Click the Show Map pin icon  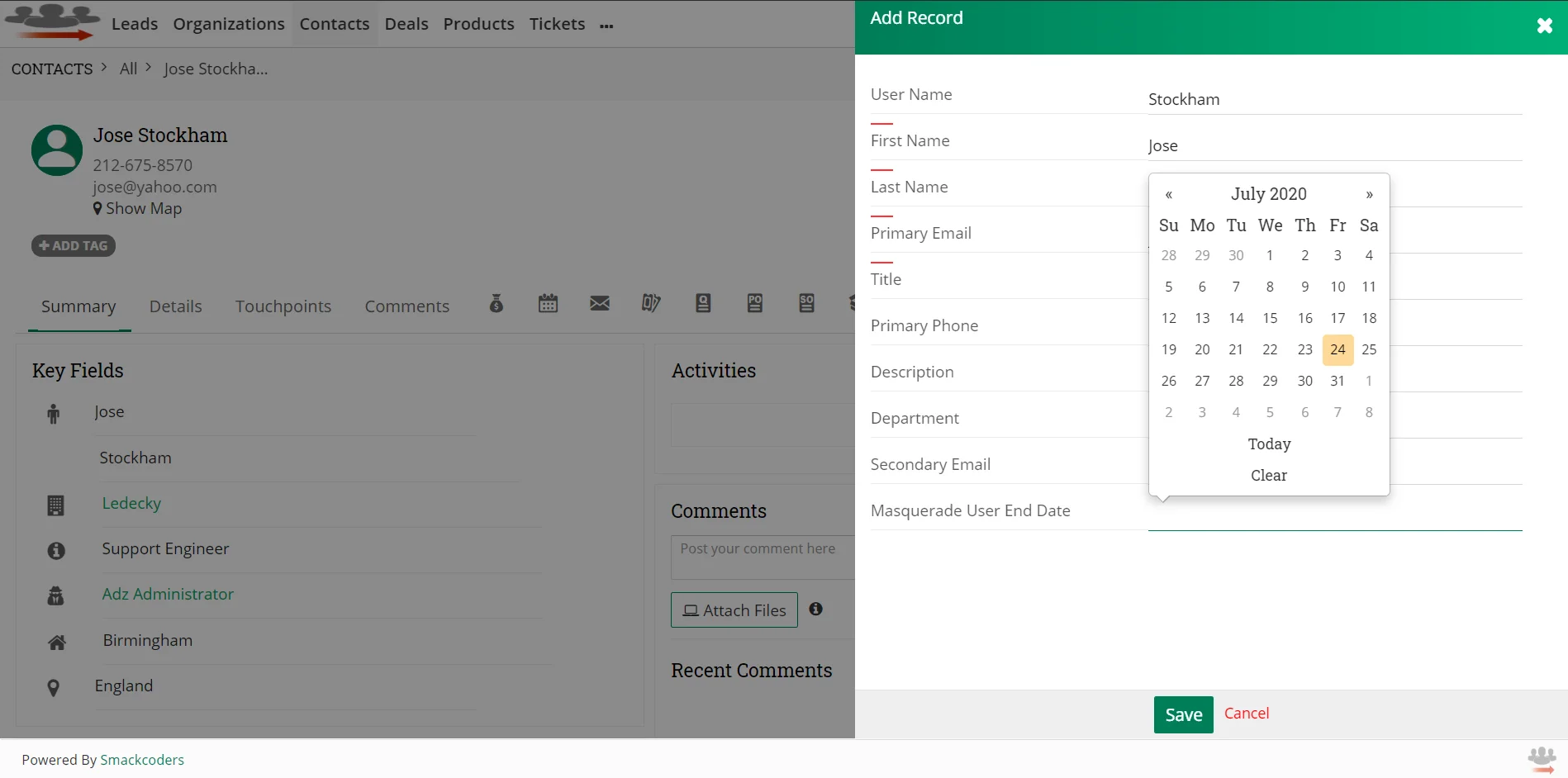pyautogui.click(x=98, y=208)
